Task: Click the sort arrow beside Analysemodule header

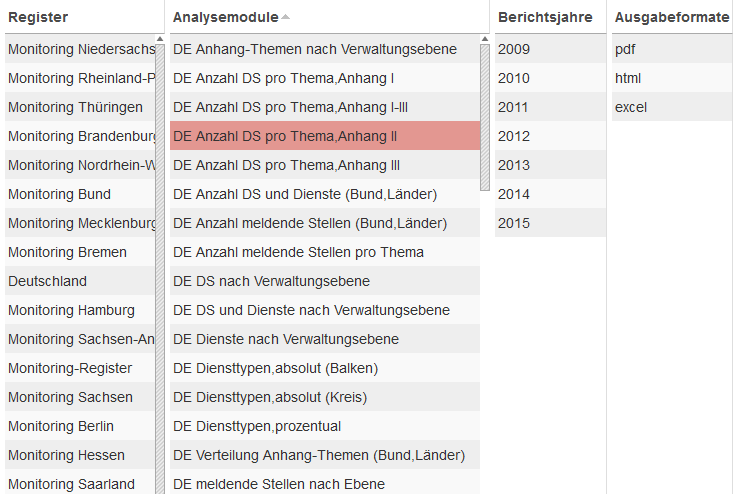Action: click(x=286, y=18)
